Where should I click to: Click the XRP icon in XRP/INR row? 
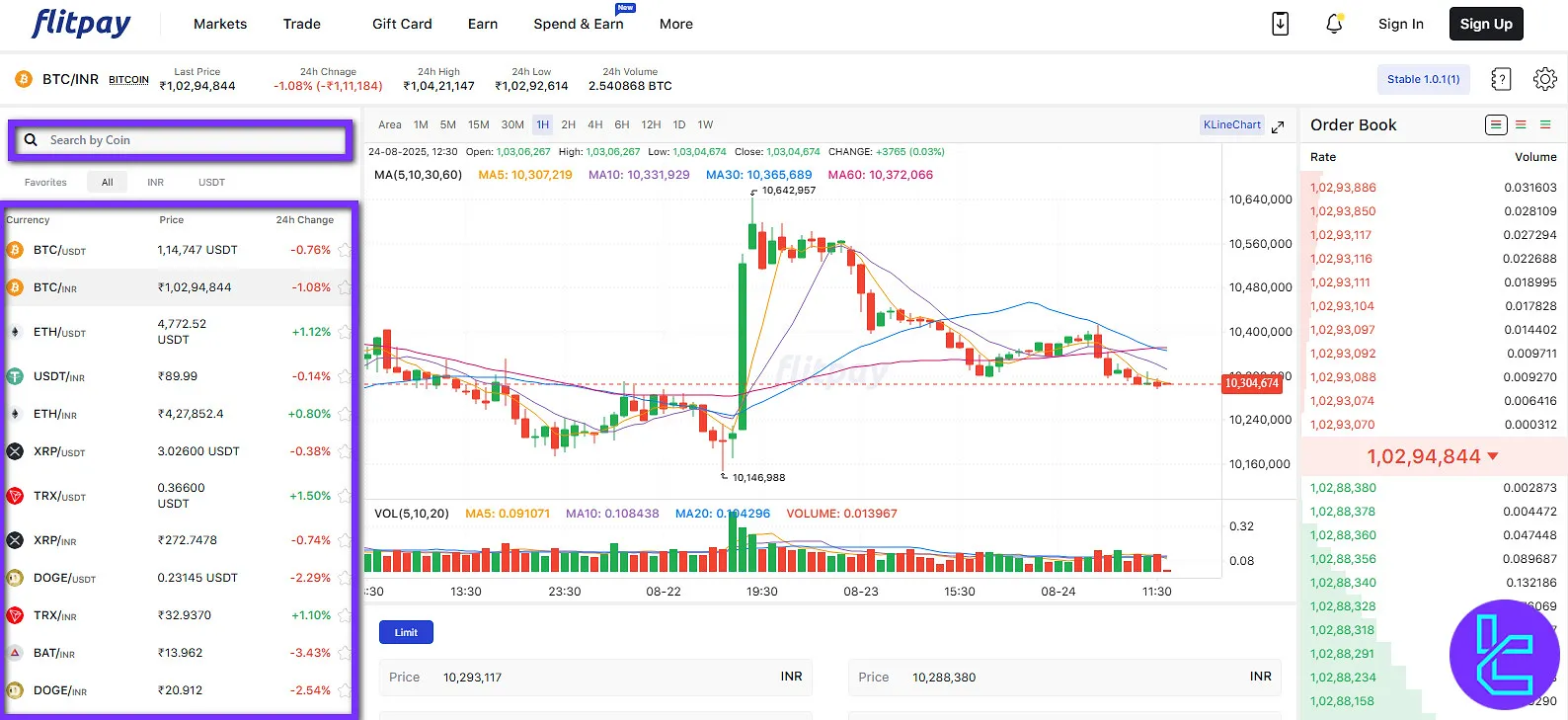[15, 540]
